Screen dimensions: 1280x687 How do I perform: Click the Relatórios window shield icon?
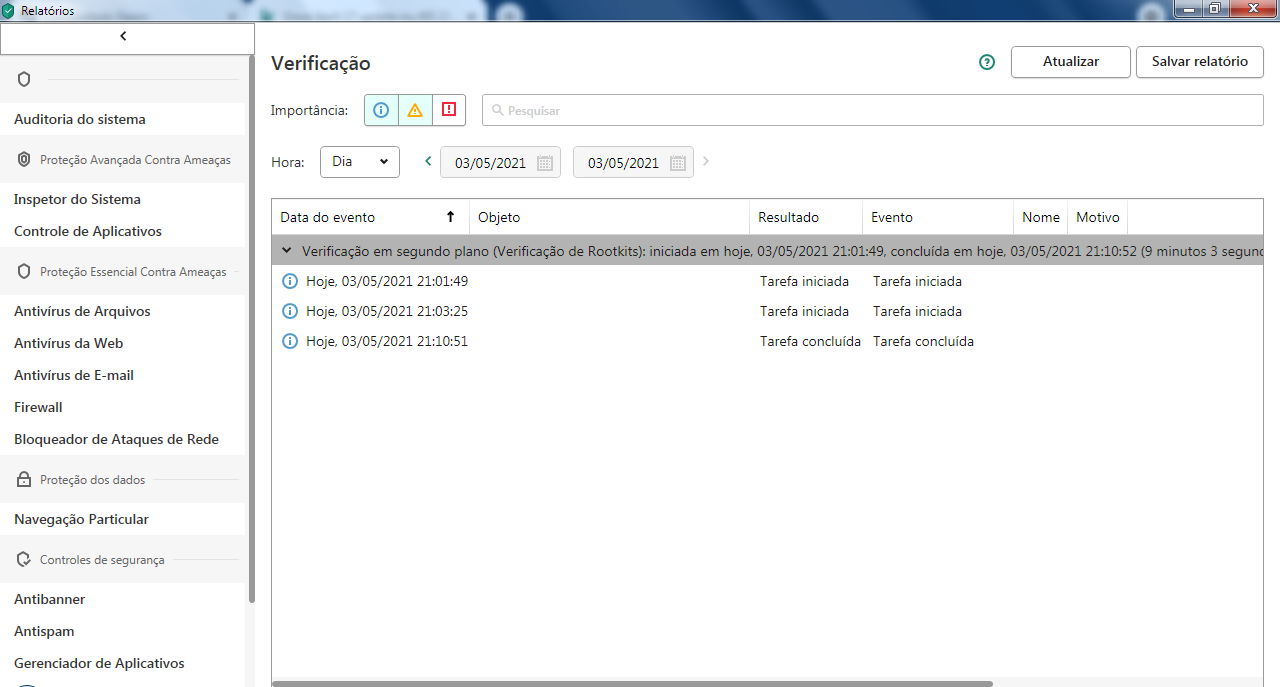[x=8, y=11]
